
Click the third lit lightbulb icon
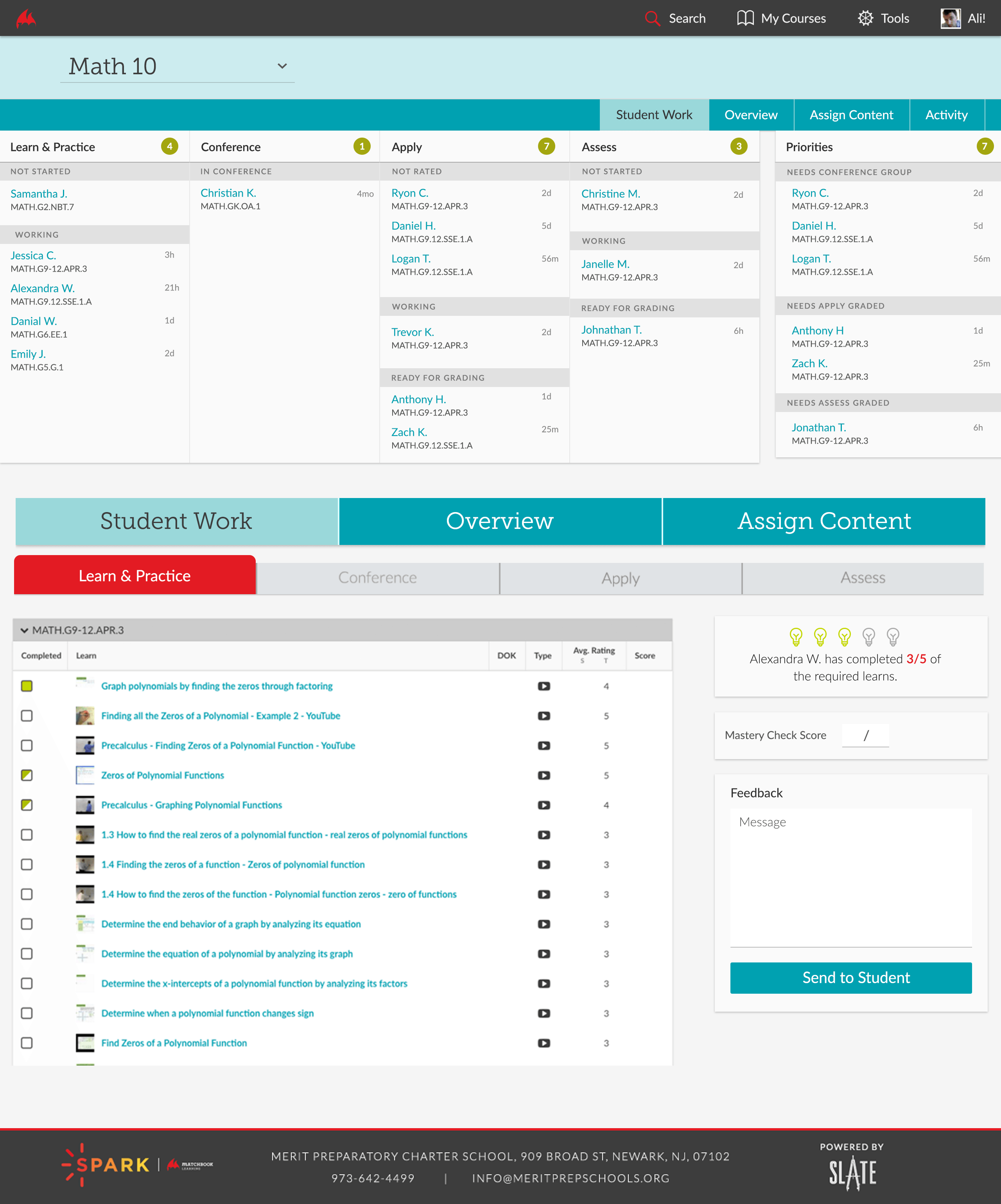(x=844, y=637)
